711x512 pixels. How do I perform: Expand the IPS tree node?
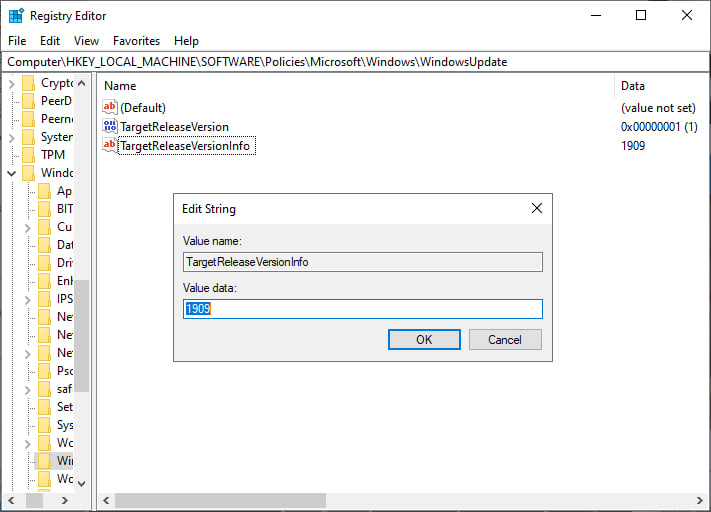pyautogui.click(x=28, y=299)
